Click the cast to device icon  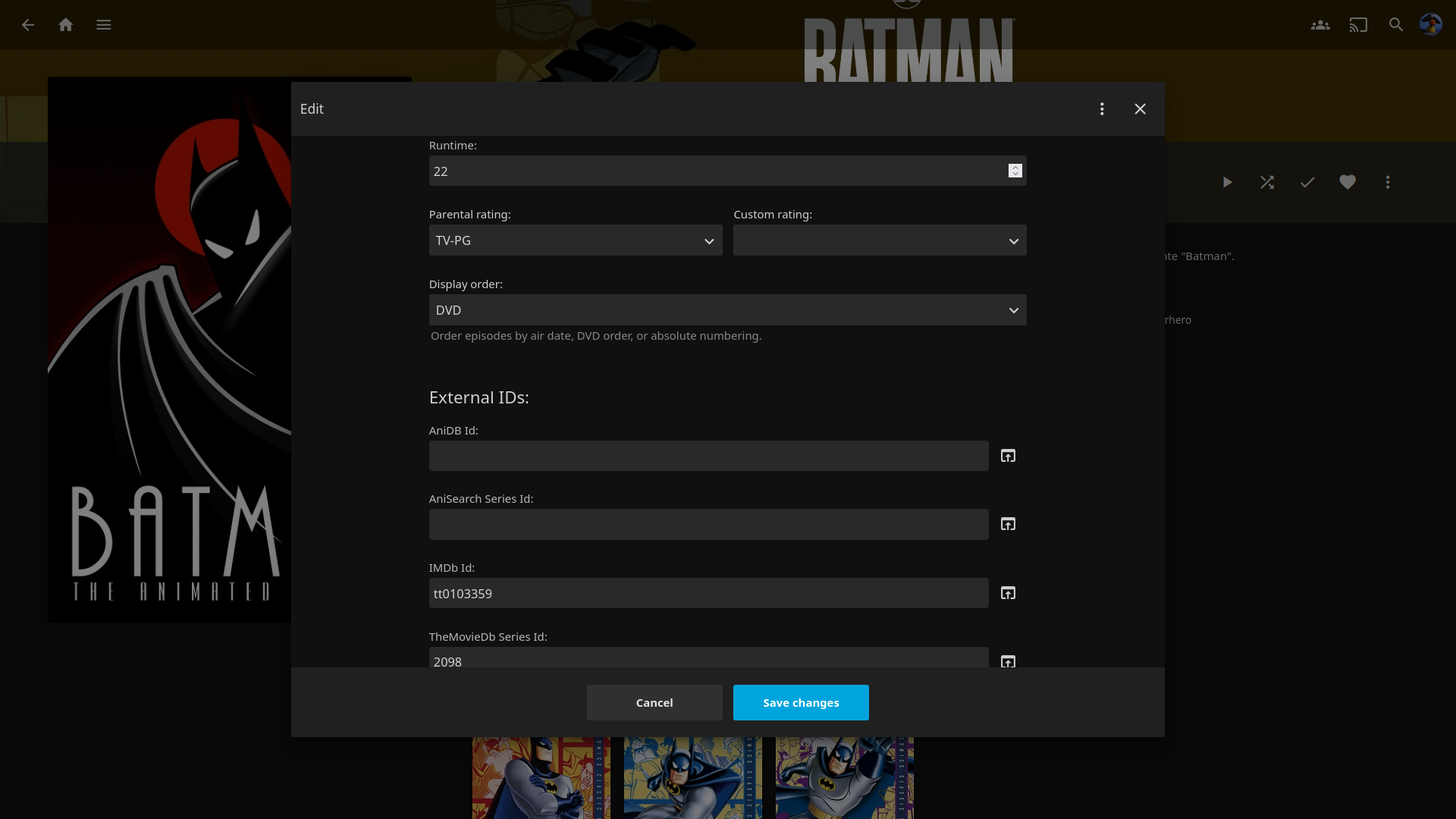tap(1358, 25)
